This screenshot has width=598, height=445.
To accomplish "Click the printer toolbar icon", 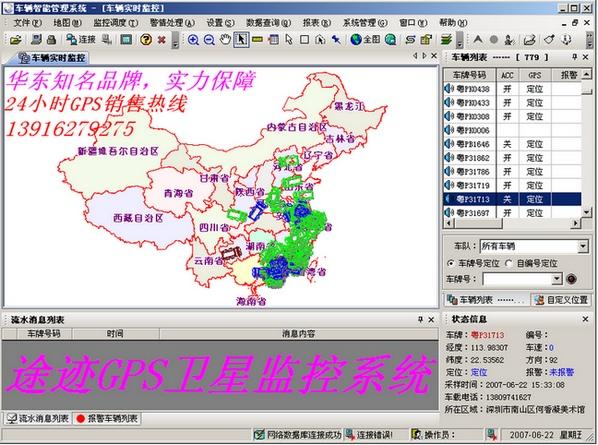I will click(51, 39).
